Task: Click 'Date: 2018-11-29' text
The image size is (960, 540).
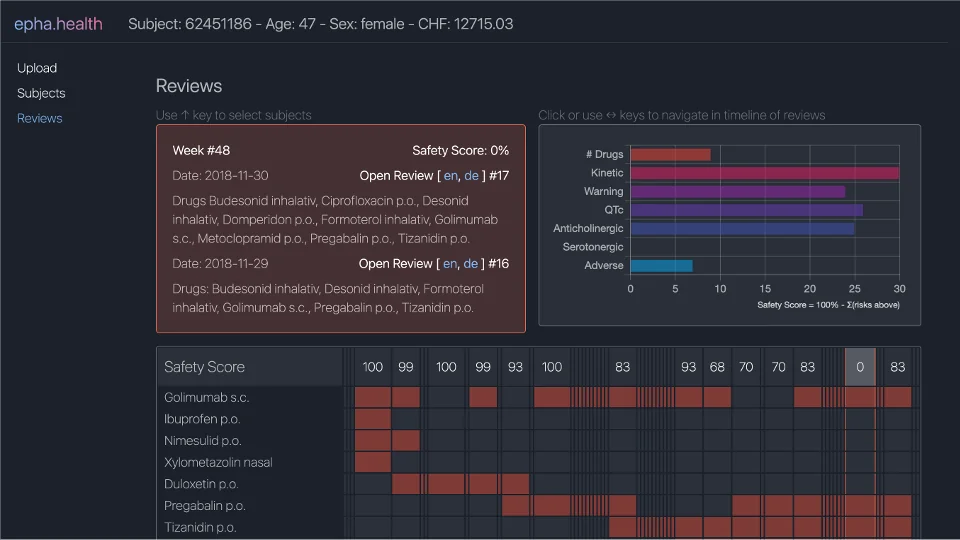Action: click(220, 264)
